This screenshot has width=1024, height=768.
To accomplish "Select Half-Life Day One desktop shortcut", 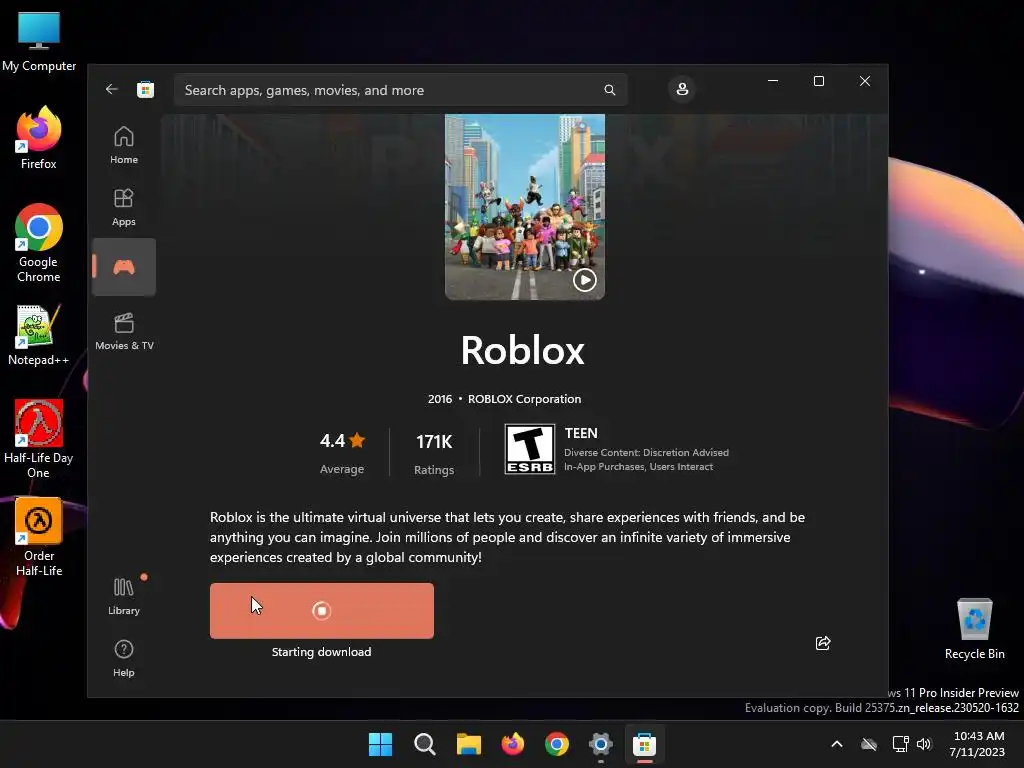I will click(39, 439).
